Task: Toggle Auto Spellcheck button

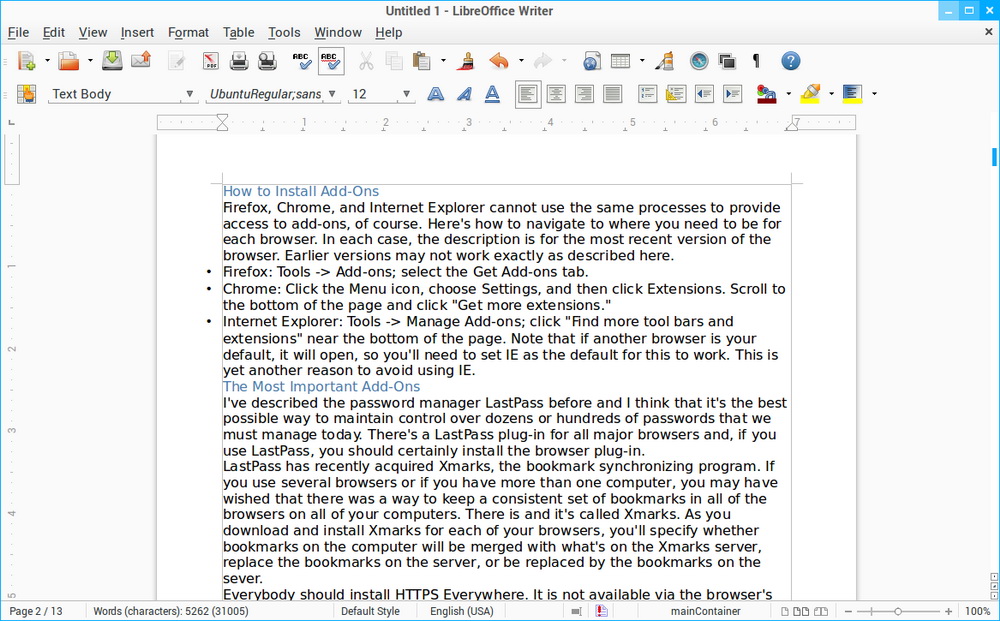Action: click(330, 61)
